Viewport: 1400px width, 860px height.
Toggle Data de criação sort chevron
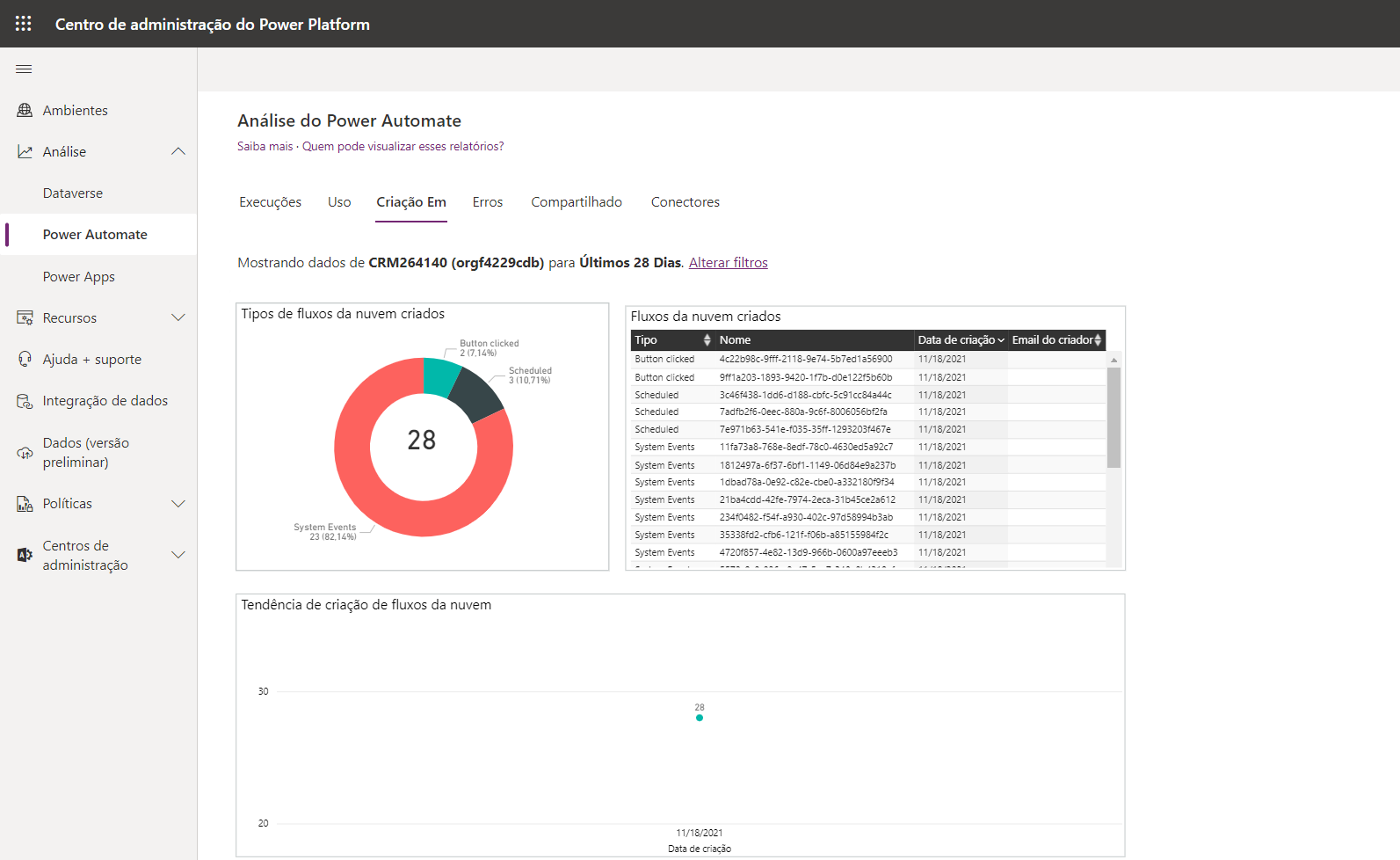point(1001,340)
